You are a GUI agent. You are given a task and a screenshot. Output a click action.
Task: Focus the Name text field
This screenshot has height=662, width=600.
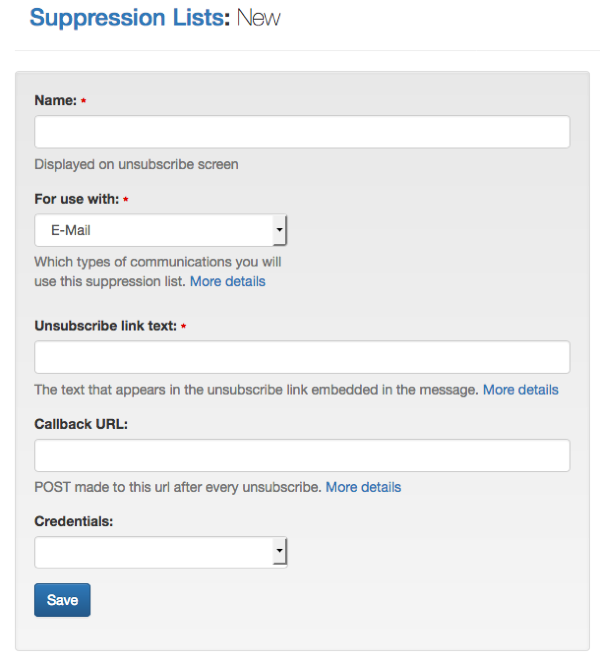click(302, 132)
